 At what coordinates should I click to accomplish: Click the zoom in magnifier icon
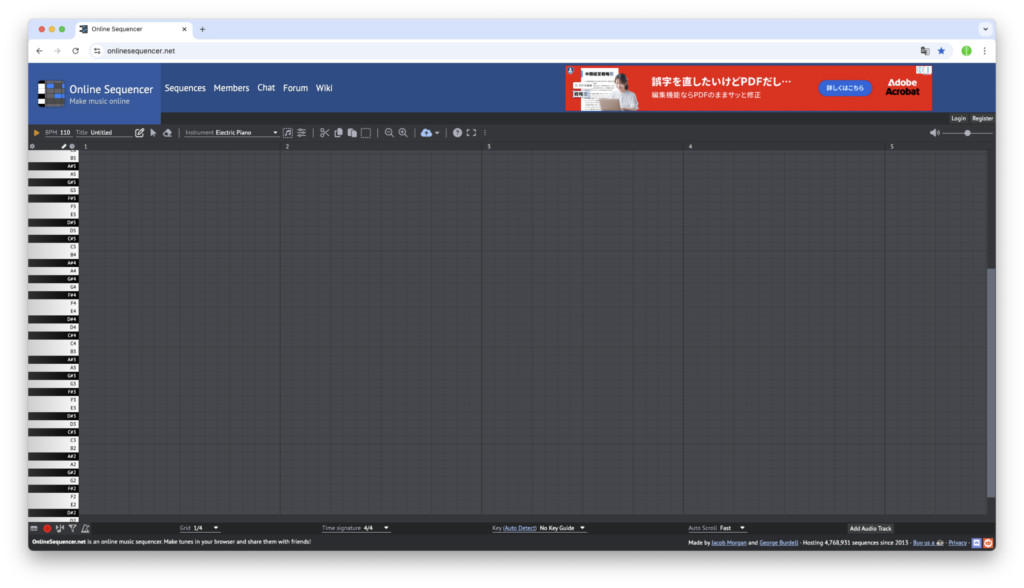click(x=403, y=132)
